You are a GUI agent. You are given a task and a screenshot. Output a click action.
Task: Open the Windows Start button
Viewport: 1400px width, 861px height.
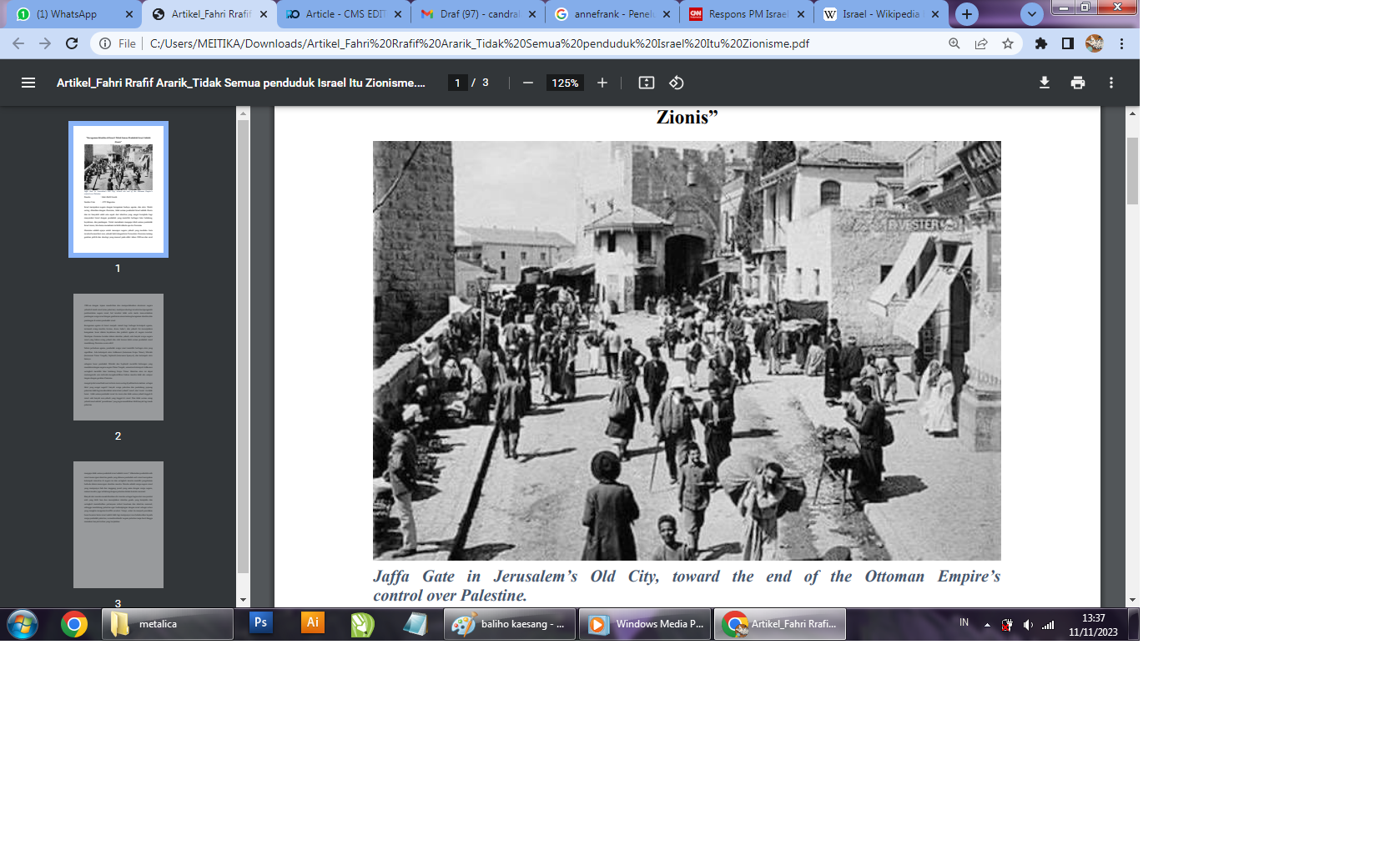tap(23, 624)
